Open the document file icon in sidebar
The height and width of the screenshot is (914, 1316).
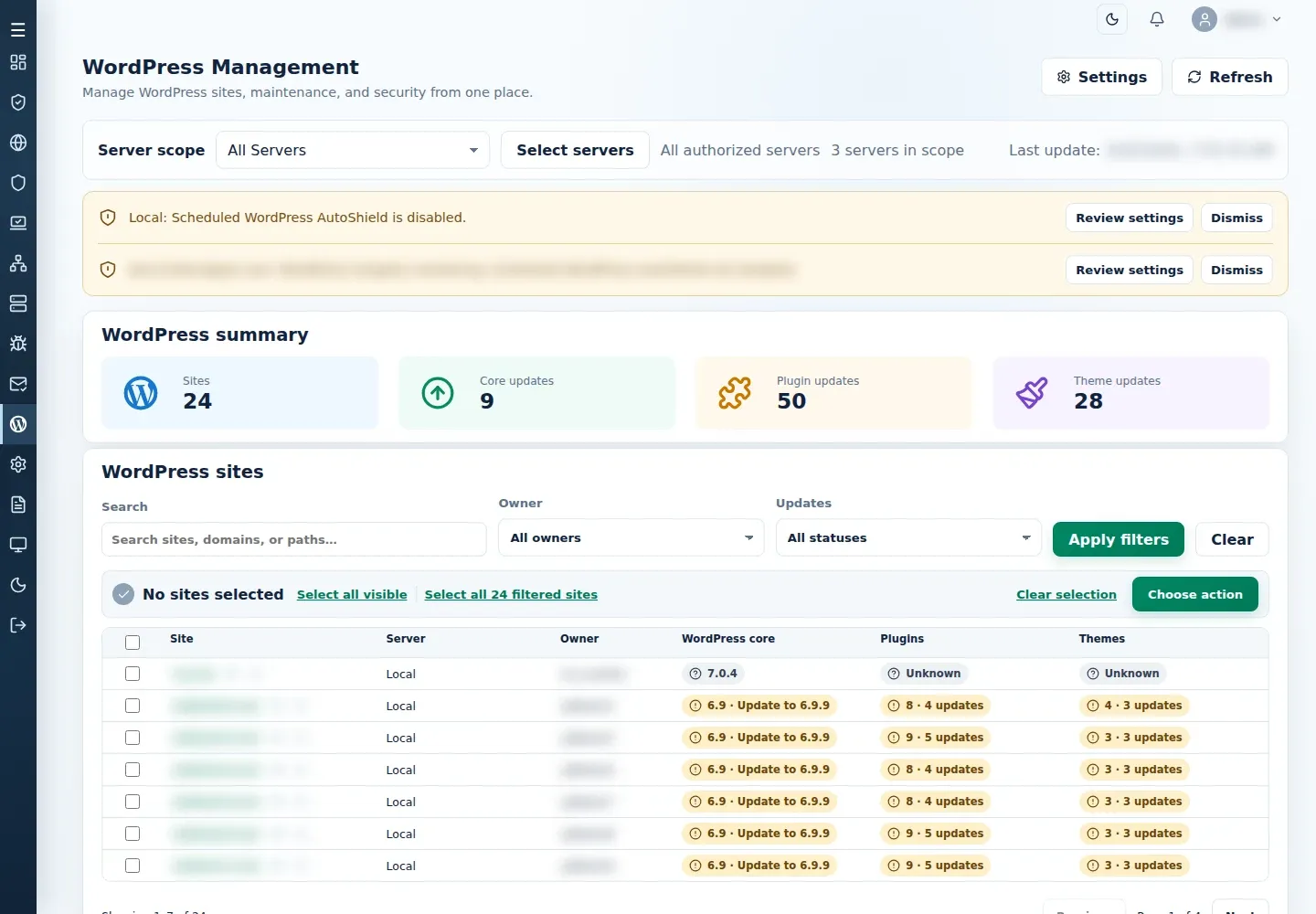[18, 505]
